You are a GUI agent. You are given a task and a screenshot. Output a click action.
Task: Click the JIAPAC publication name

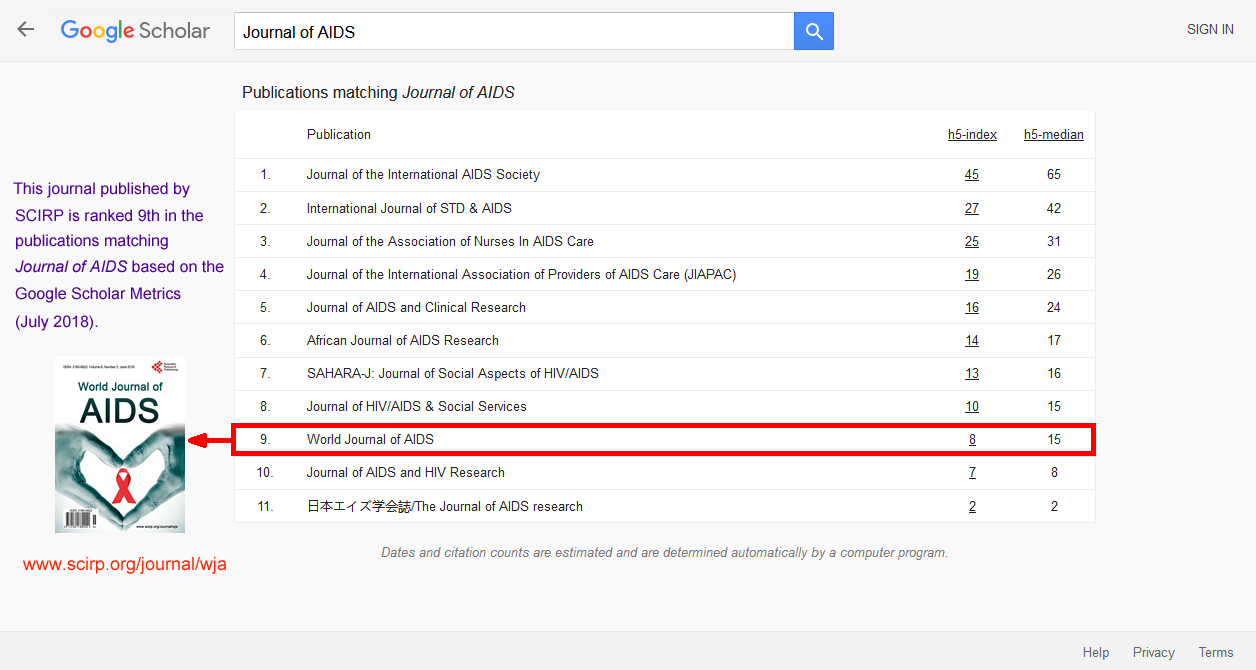pos(521,275)
